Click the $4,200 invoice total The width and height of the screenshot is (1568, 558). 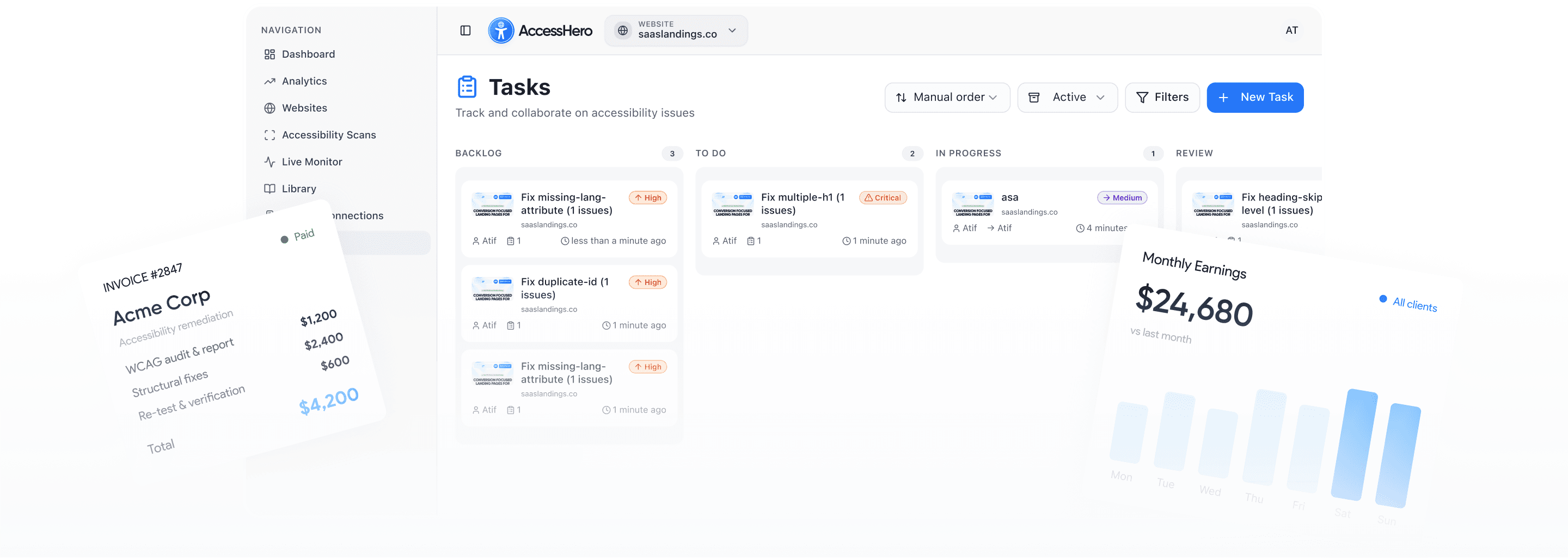329,401
